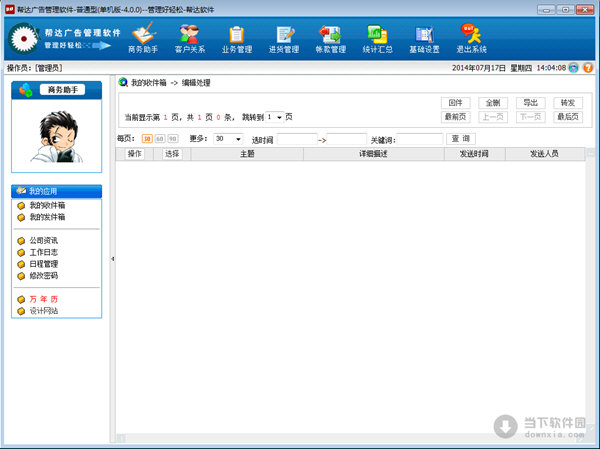Screen dimensions: 600x449
Task: Click the 操作 column header
Action: coord(134,154)
